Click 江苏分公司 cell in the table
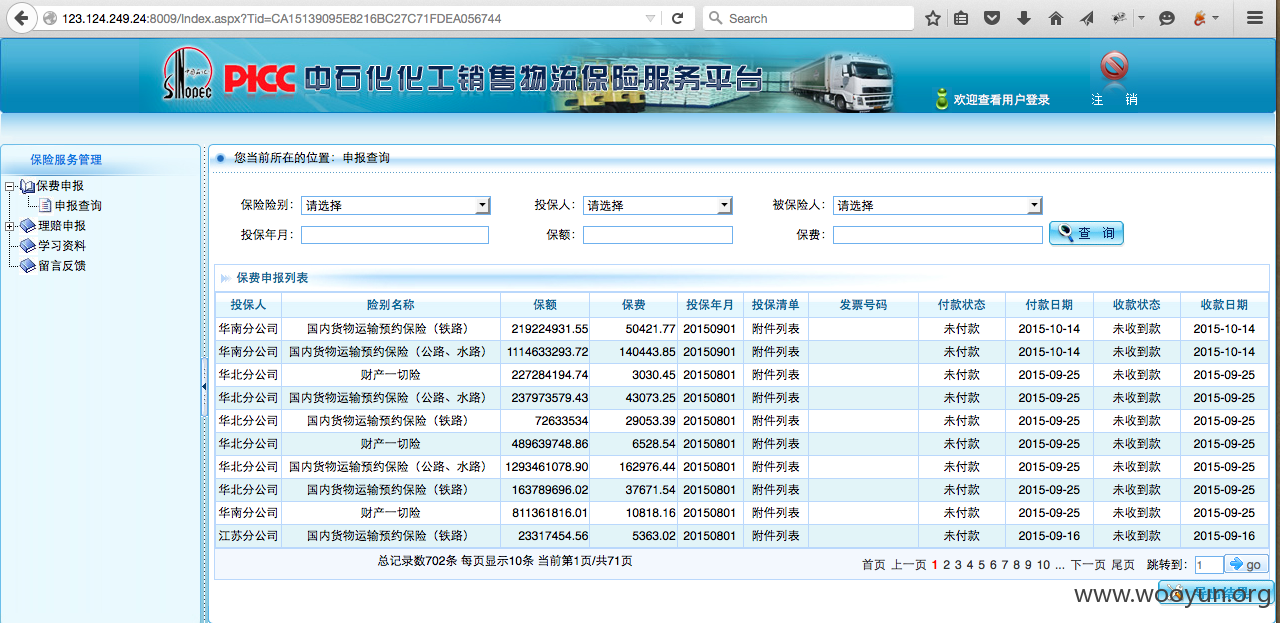Viewport: 1280px width, 623px height. point(248,536)
